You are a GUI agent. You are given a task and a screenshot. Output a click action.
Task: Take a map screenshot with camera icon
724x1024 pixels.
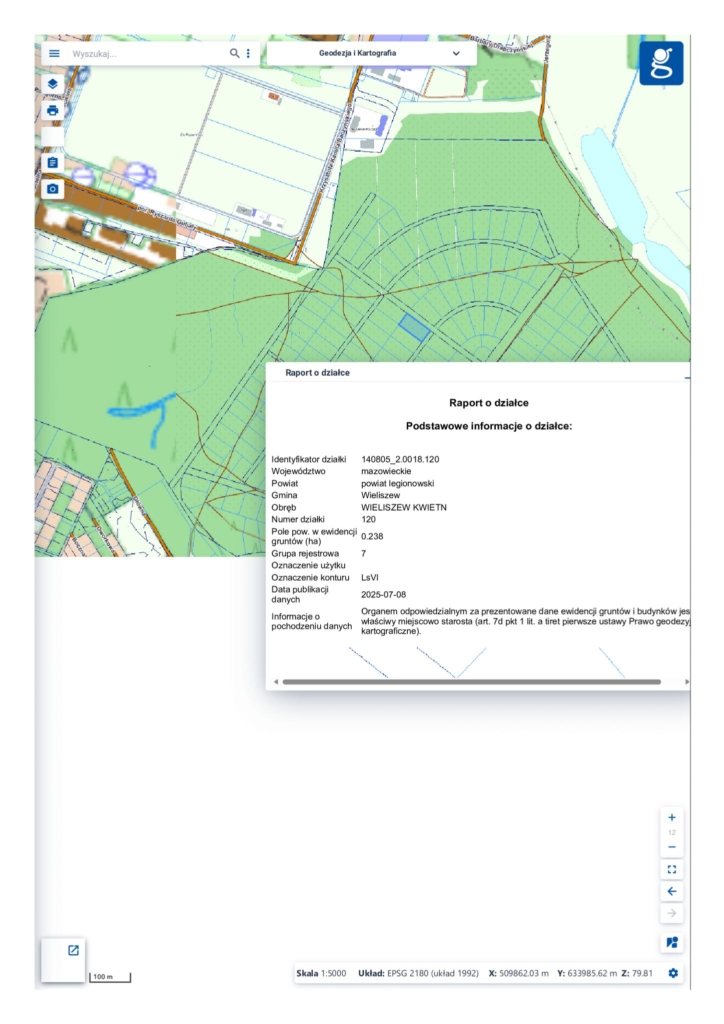(x=53, y=188)
